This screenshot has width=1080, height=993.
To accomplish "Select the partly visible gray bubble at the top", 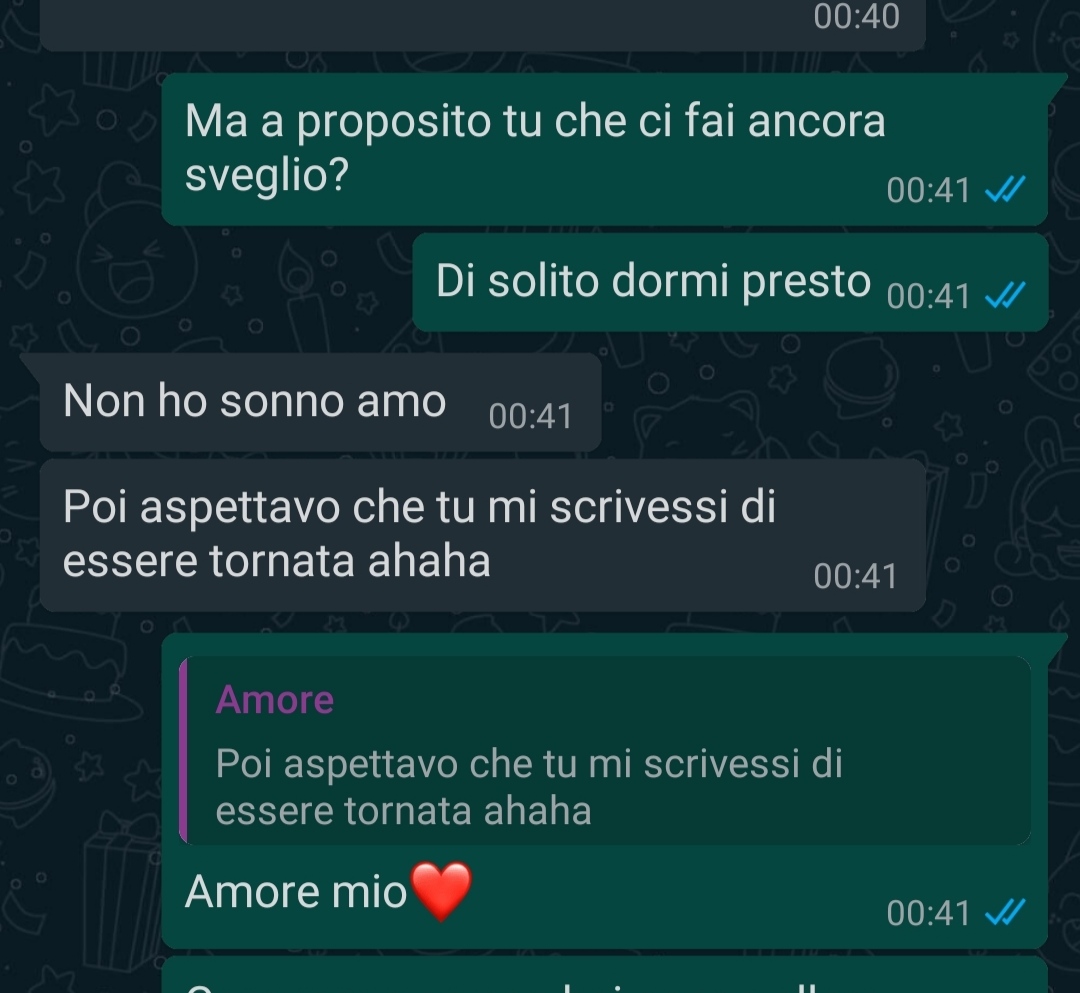I will [x=483, y=25].
